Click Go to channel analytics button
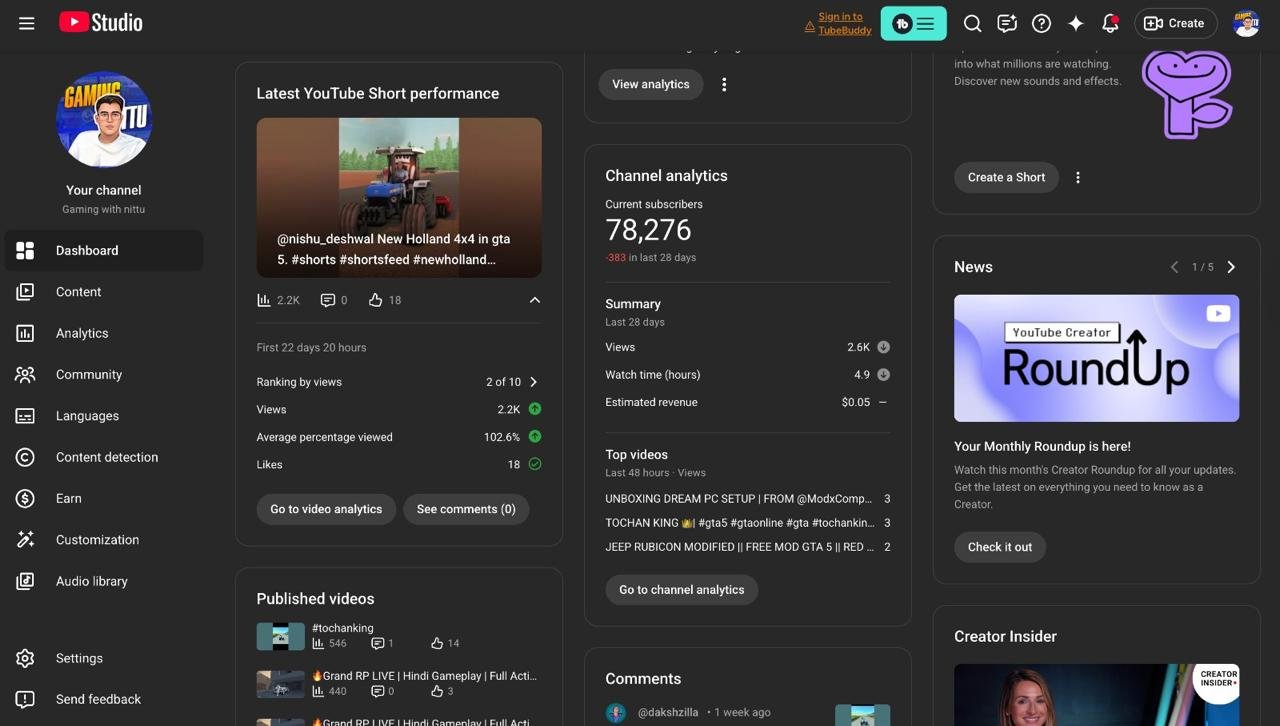The width and height of the screenshot is (1280, 726). pos(681,590)
